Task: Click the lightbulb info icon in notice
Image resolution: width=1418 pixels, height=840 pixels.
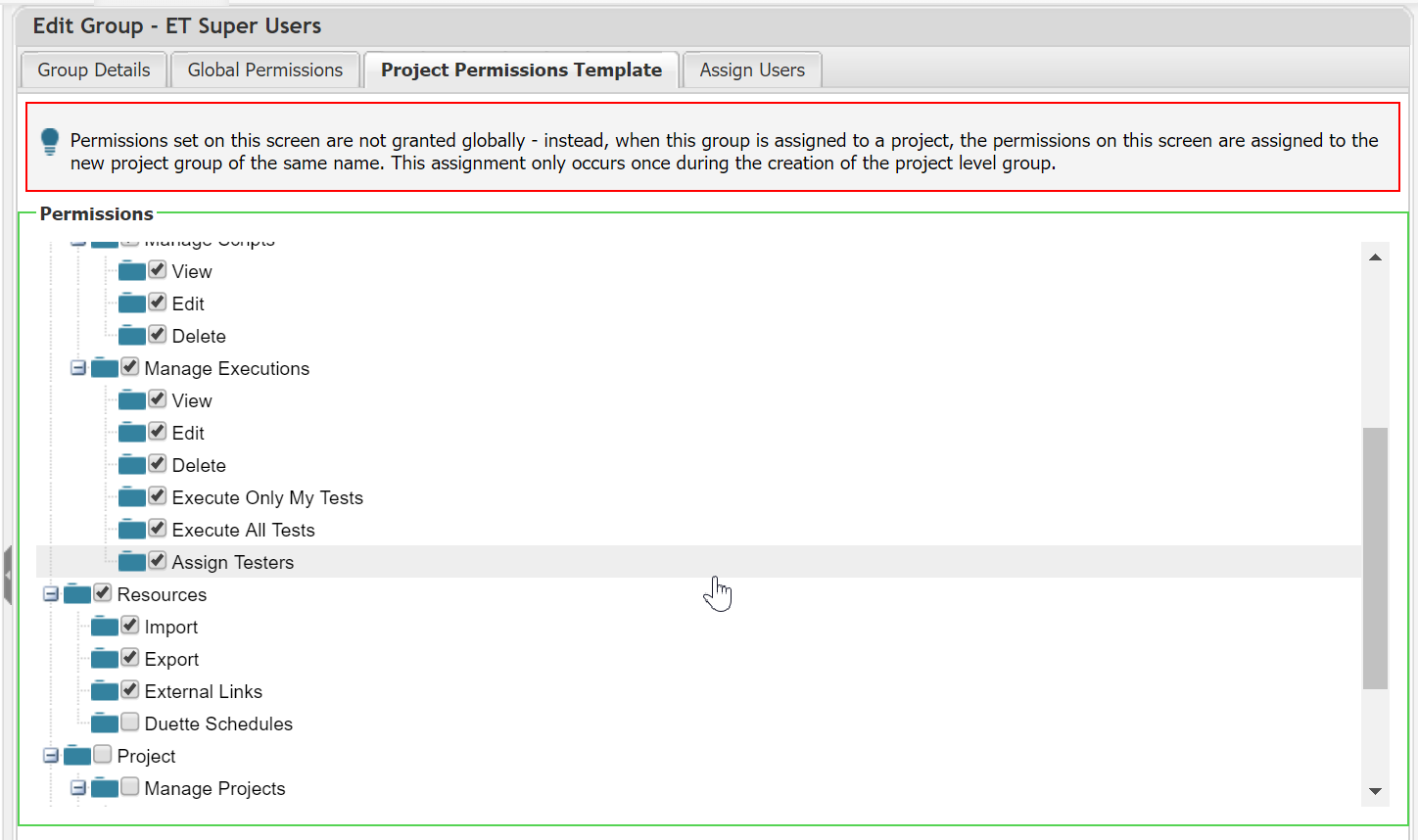Action: [50, 142]
